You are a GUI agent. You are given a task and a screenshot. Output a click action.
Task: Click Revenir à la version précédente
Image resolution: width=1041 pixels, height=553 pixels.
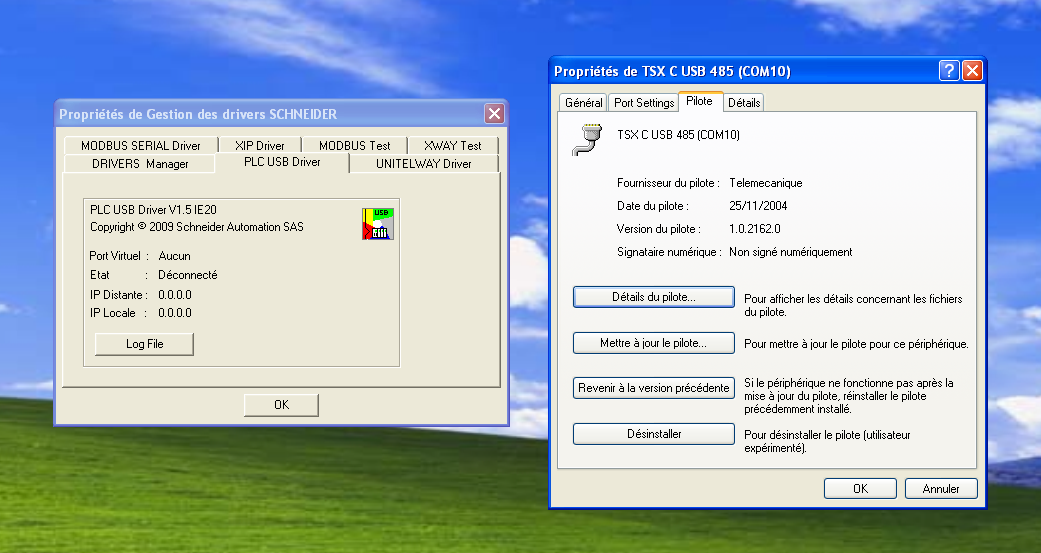[x=653, y=388]
